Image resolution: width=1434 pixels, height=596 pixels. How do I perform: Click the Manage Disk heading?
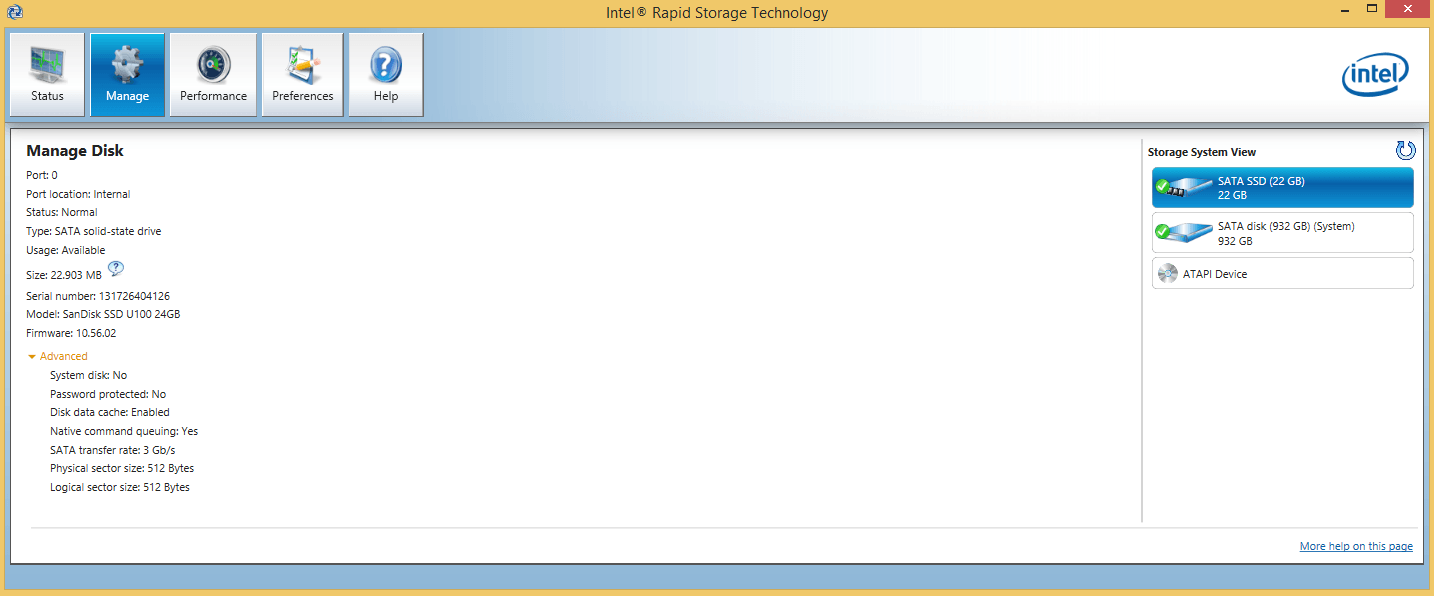tap(75, 151)
